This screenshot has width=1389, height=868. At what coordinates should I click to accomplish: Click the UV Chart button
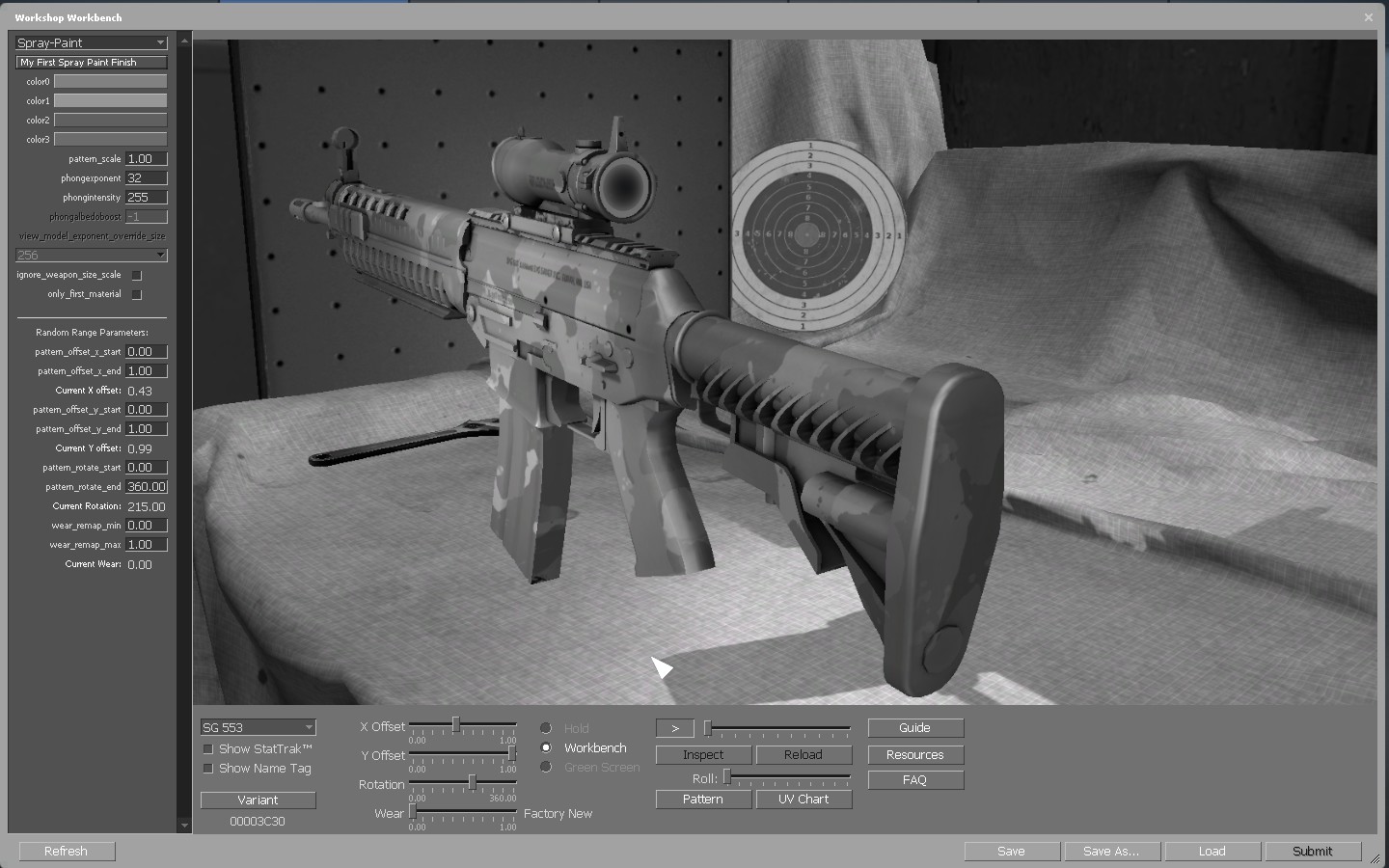pyautogui.click(x=803, y=800)
